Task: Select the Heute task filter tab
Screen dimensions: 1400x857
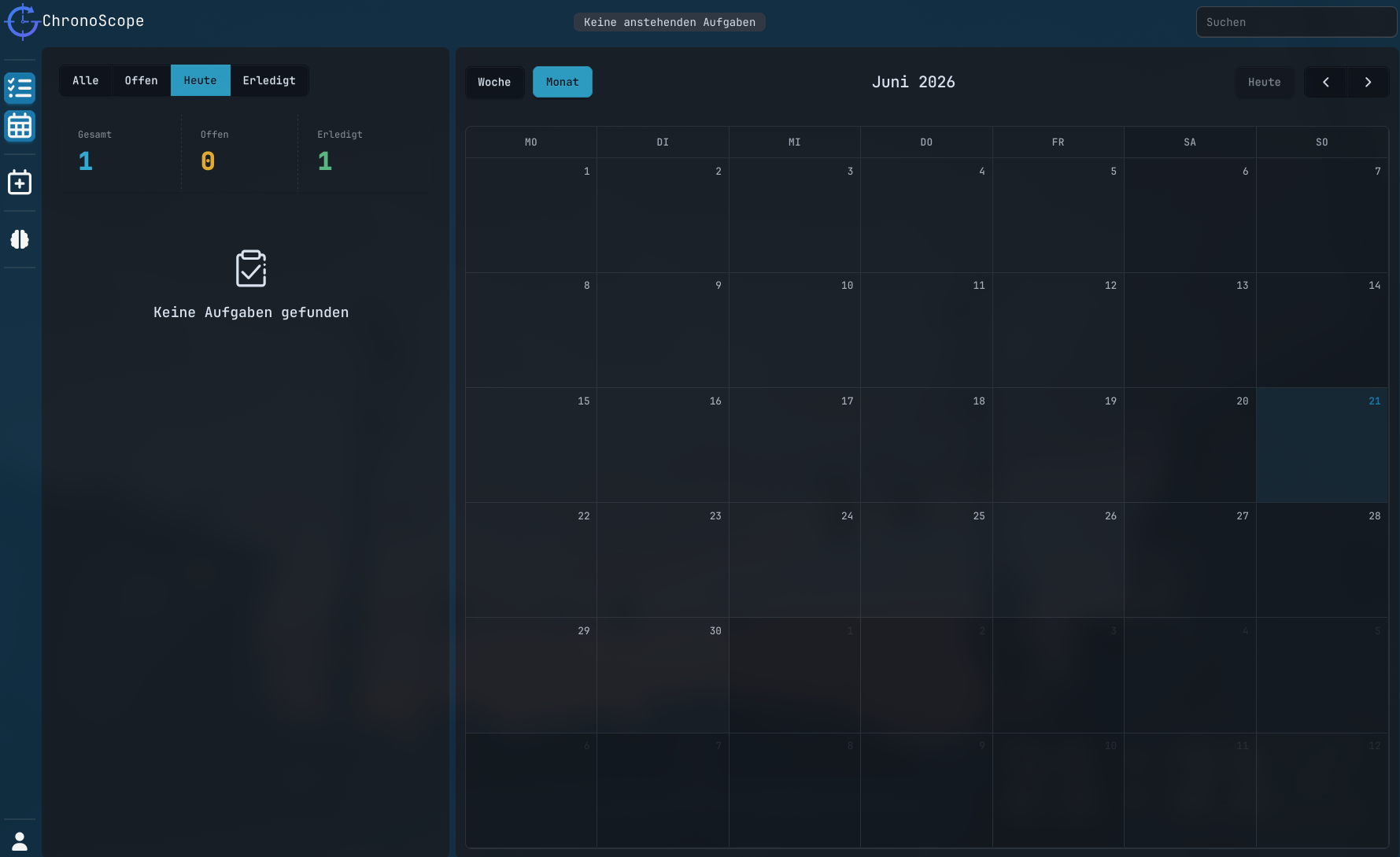Action: pyautogui.click(x=200, y=80)
